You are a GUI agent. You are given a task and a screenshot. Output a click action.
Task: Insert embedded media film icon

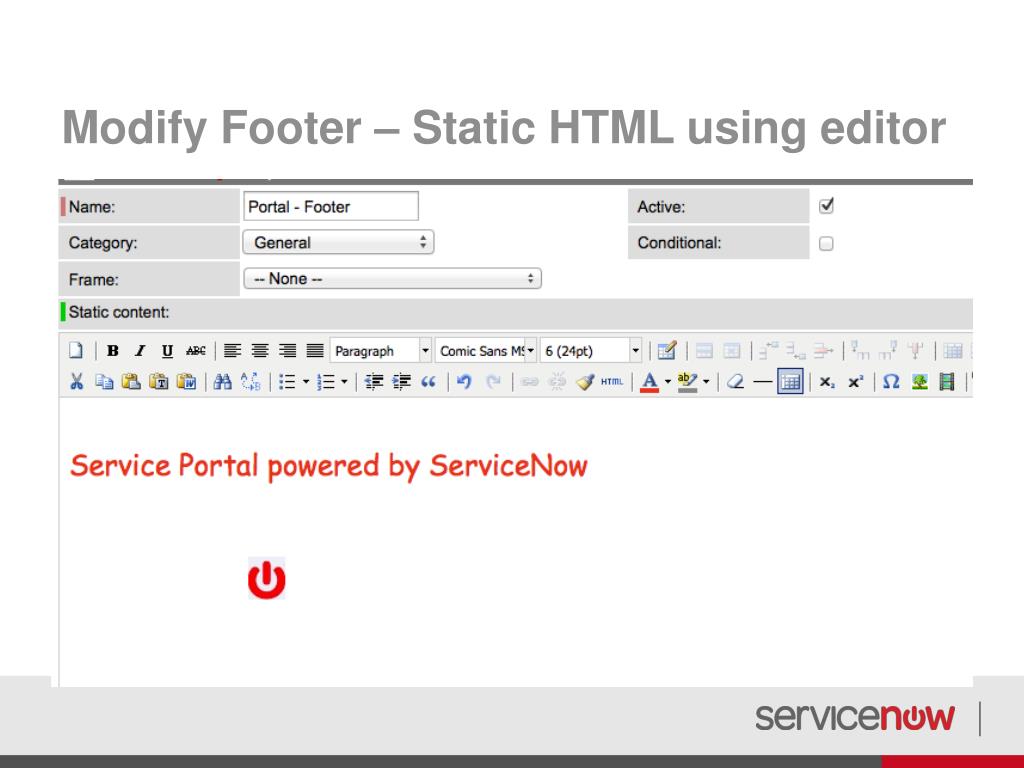[x=946, y=381]
